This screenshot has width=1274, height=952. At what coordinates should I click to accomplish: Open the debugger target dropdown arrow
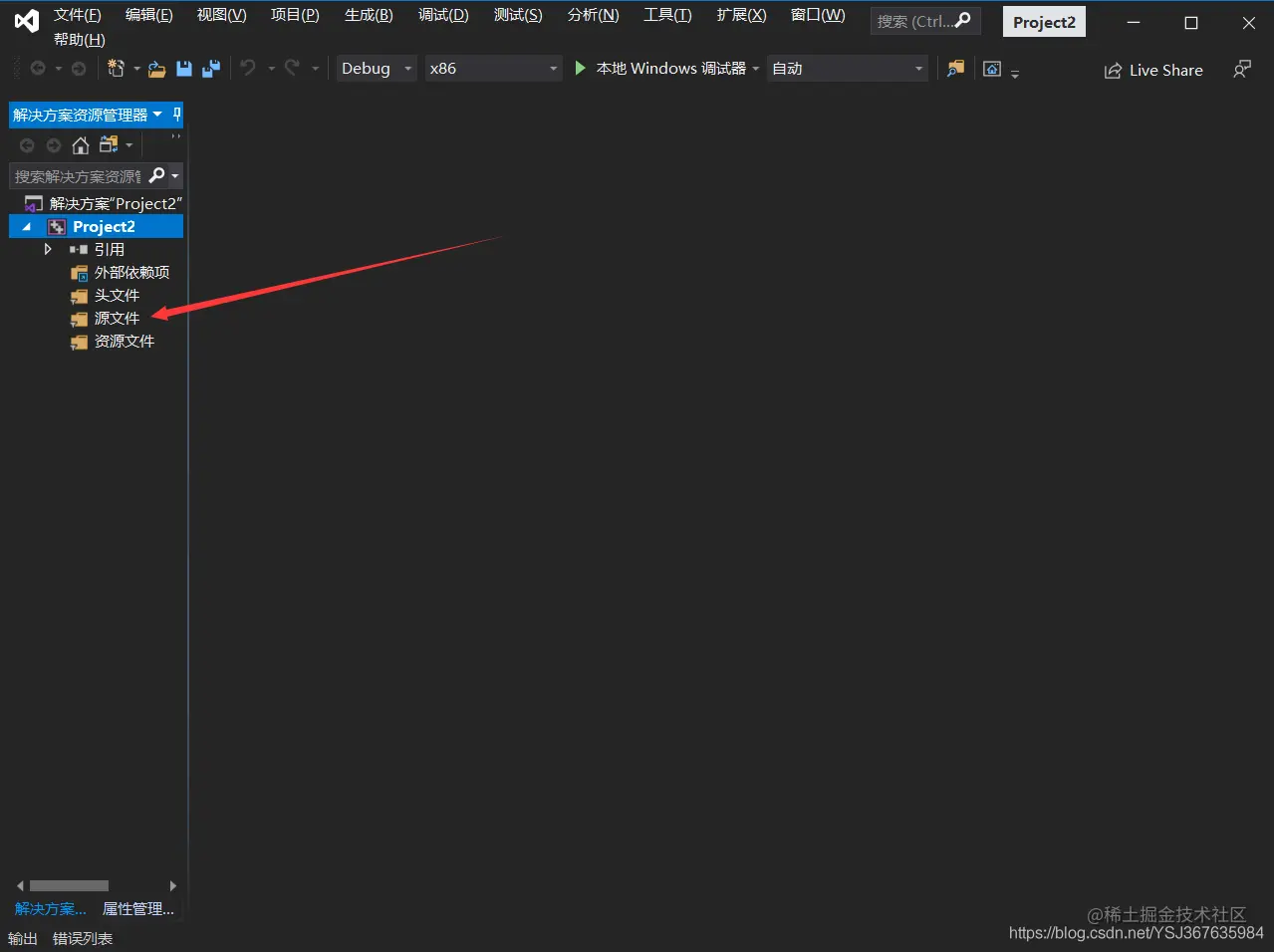click(x=756, y=69)
